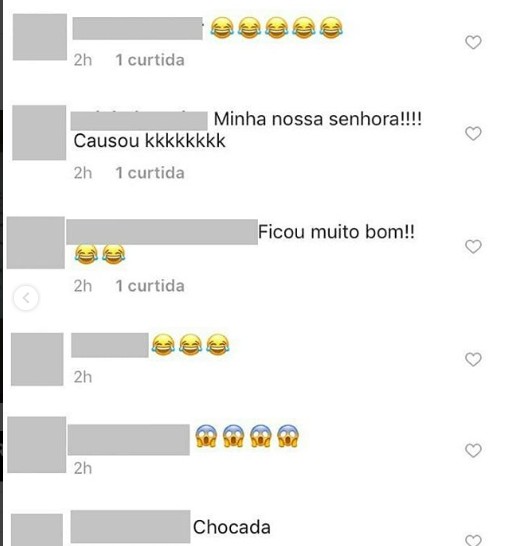
Task: Tap heart on 'Ficou muito bom!!' comment
Action: coord(473,247)
